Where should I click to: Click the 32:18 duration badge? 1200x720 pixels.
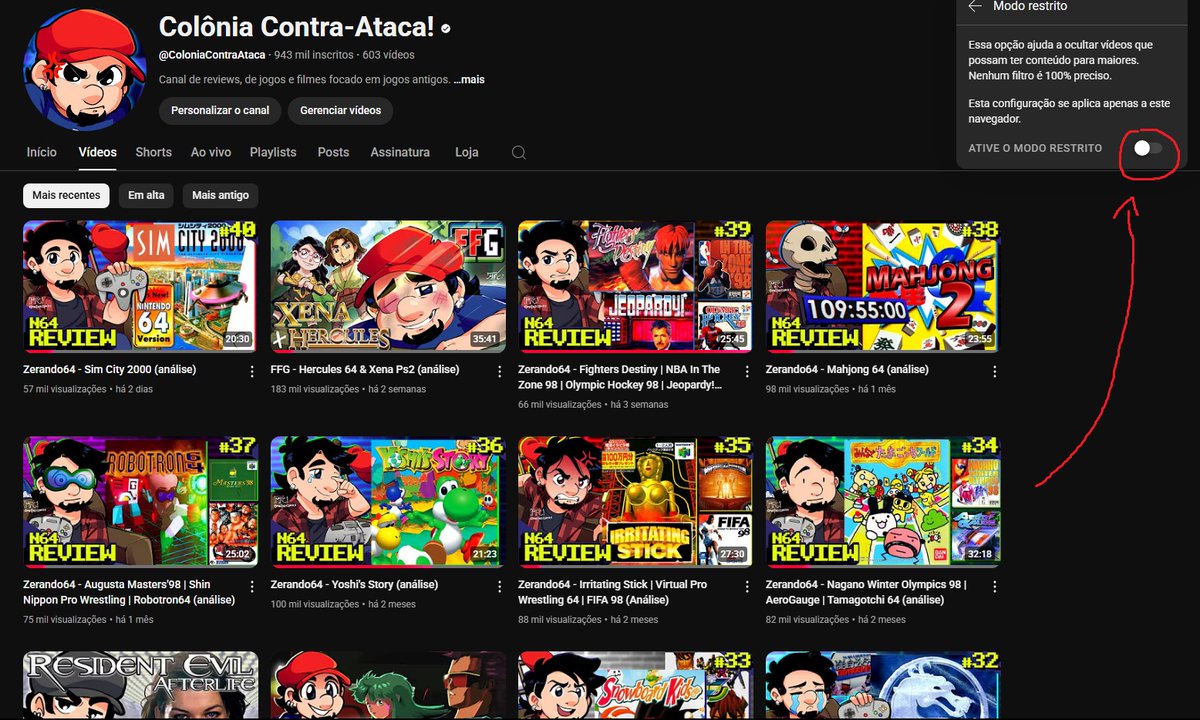[980, 554]
